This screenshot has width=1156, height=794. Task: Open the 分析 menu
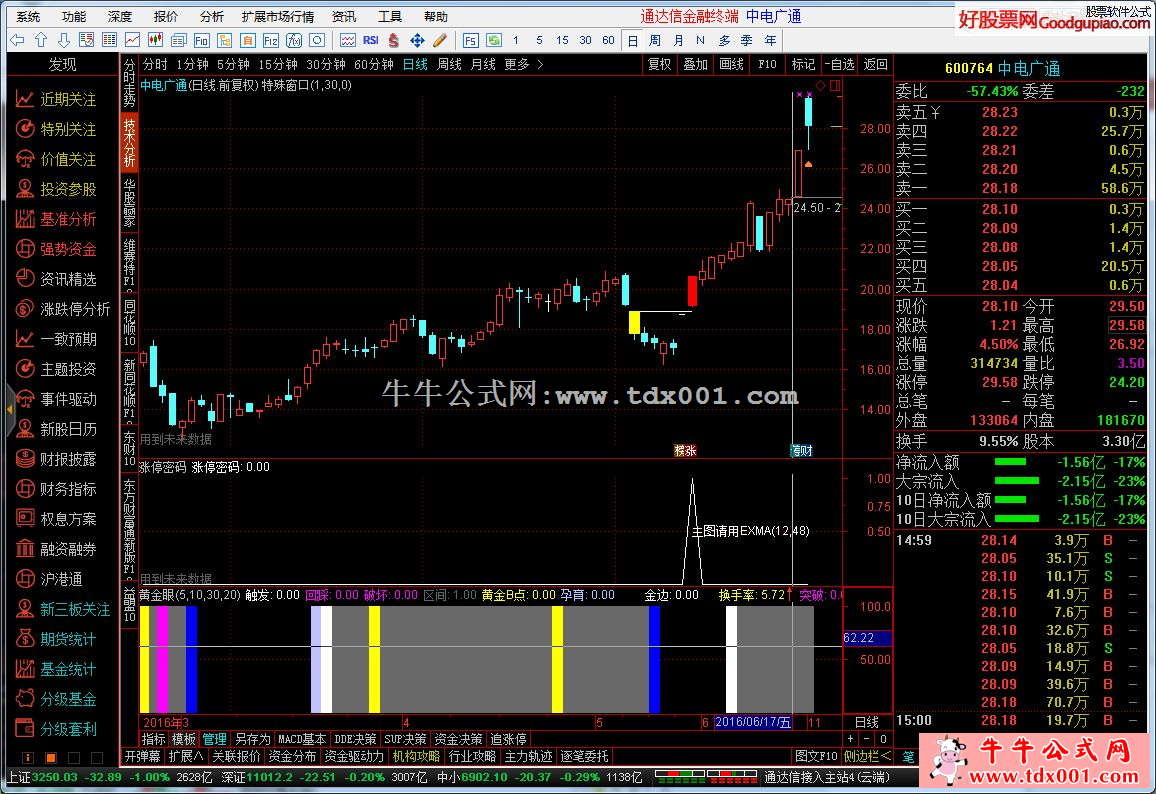tap(211, 16)
